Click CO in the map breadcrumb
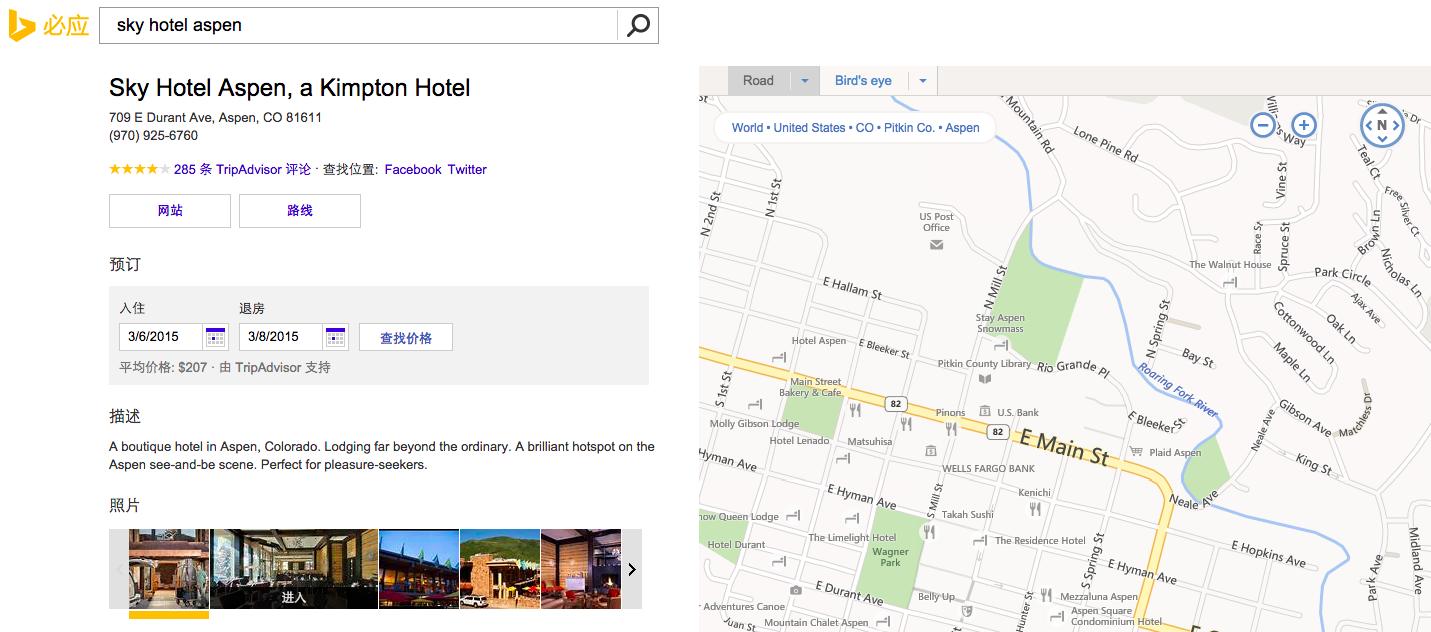1431x632 pixels. pos(864,127)
